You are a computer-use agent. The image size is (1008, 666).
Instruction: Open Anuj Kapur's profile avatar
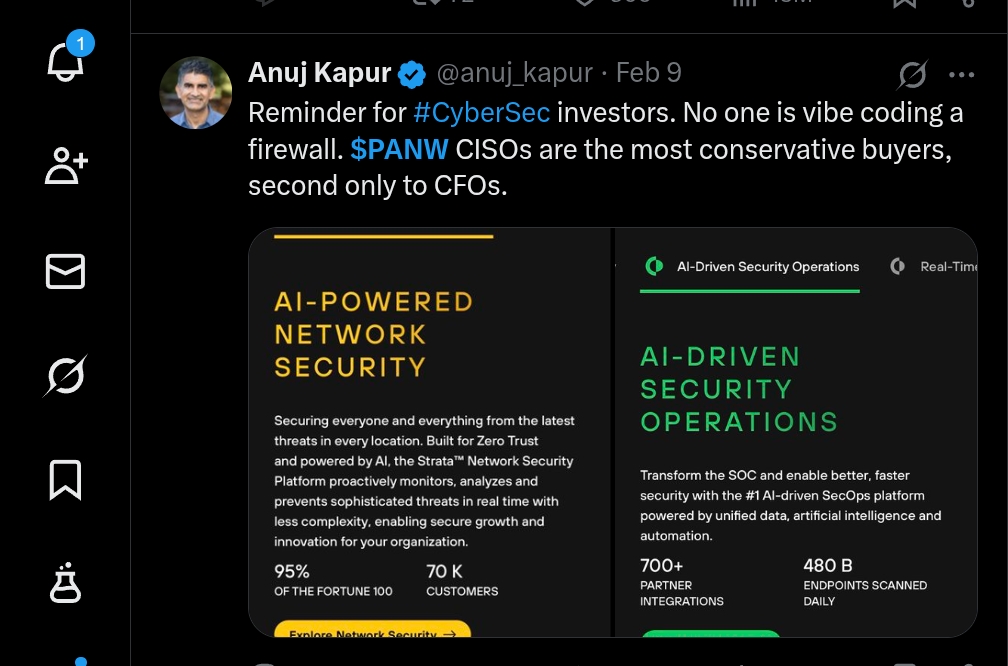[196, 92]
